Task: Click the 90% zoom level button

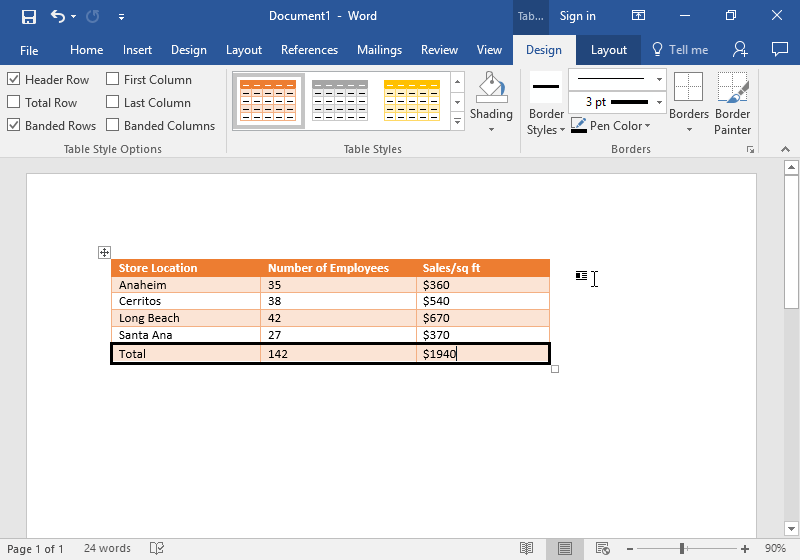Action: [775, 548]
